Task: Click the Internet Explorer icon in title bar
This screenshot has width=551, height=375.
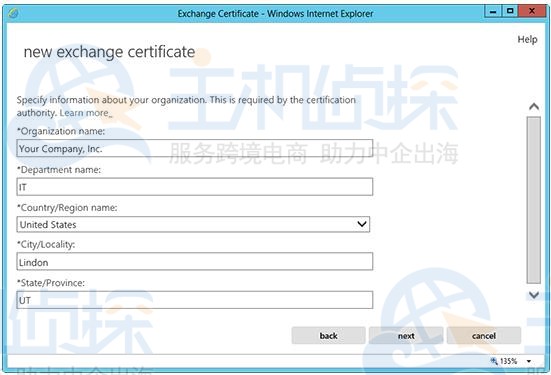Action: pos(13,14)
